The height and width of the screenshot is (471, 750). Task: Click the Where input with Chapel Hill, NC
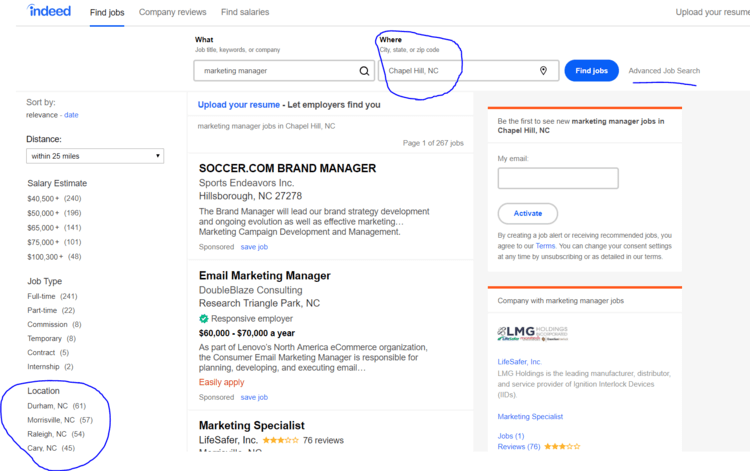(468, 71)
